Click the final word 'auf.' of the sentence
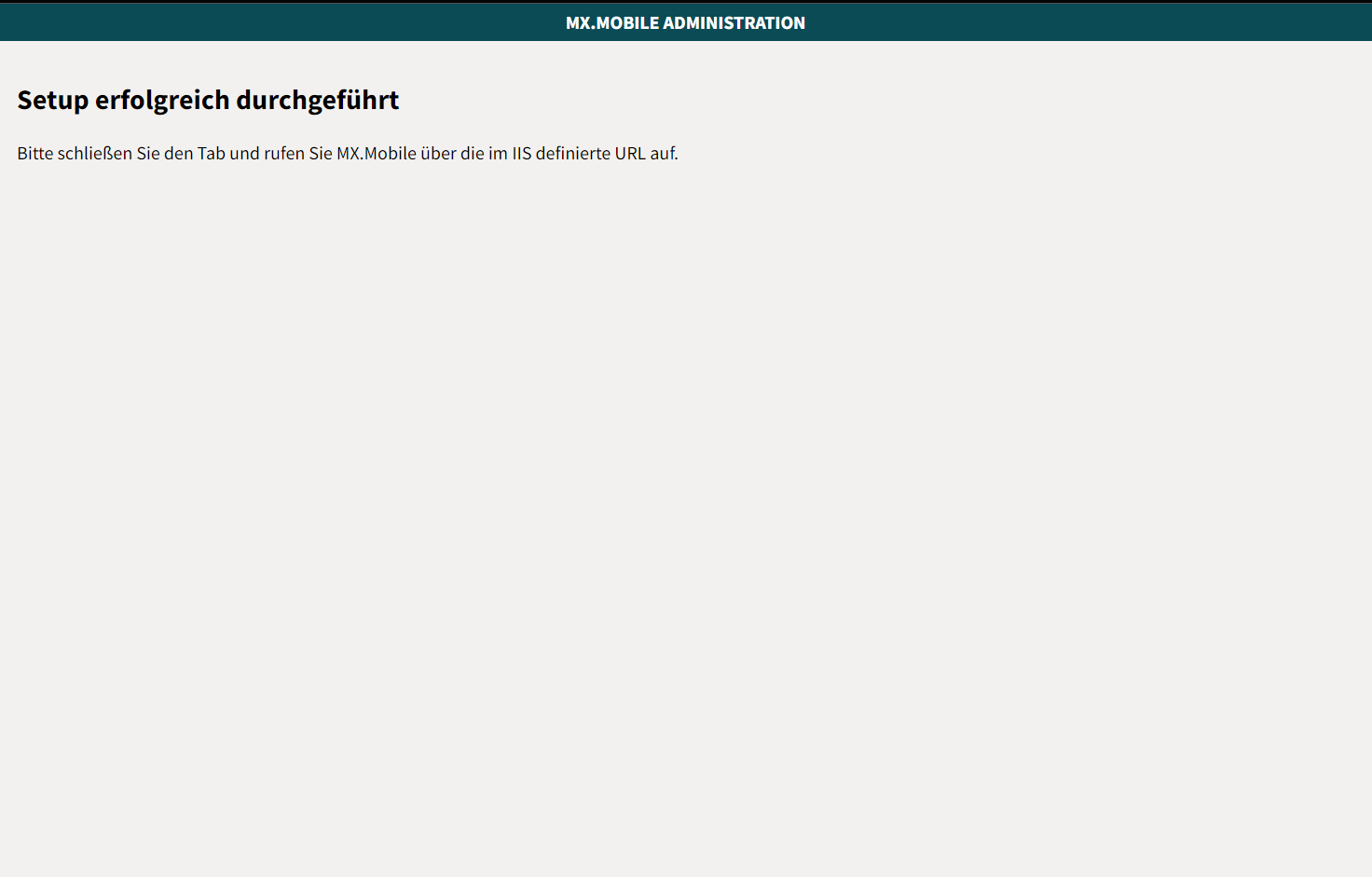The height and width of the screenshot is (877, 1372). click(x=664, y=154)
